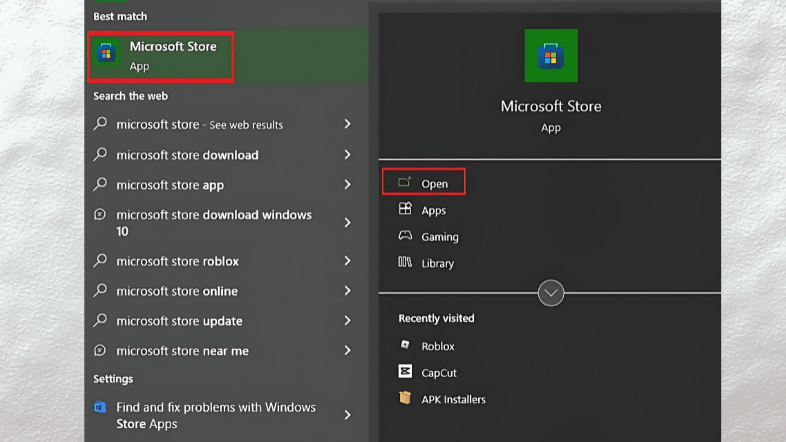Select the 'microsoft store app' web suggestion
Viewport: 786px width, 442px height.
170,185
